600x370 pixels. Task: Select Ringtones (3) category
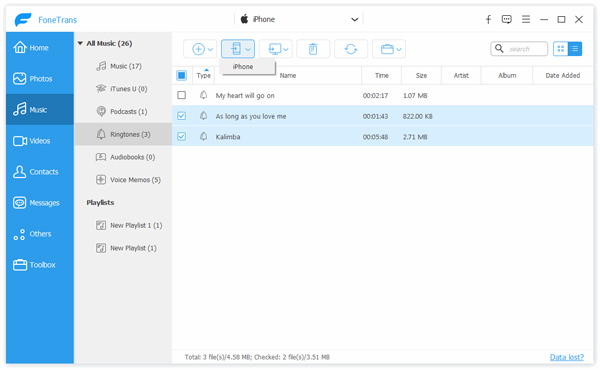point(123,134)
